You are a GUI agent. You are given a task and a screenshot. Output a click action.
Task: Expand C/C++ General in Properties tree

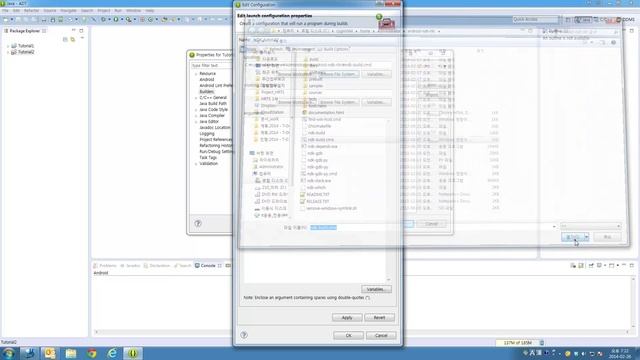point(196,98)
